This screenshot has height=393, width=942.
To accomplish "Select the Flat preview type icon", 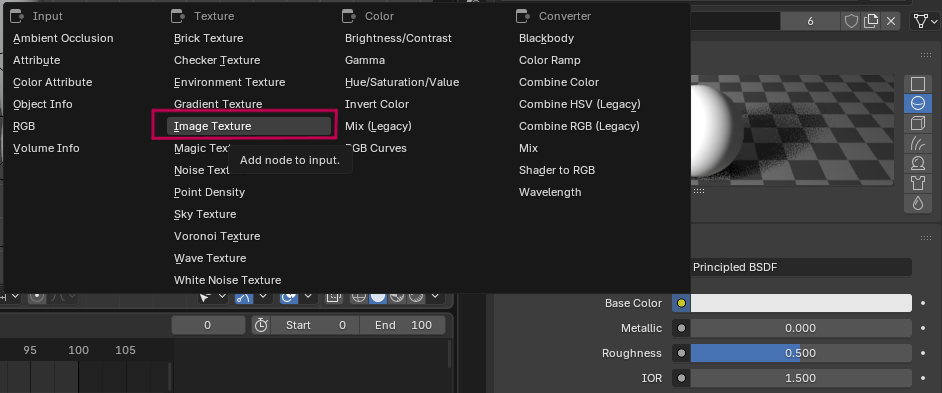I will 917,84.
